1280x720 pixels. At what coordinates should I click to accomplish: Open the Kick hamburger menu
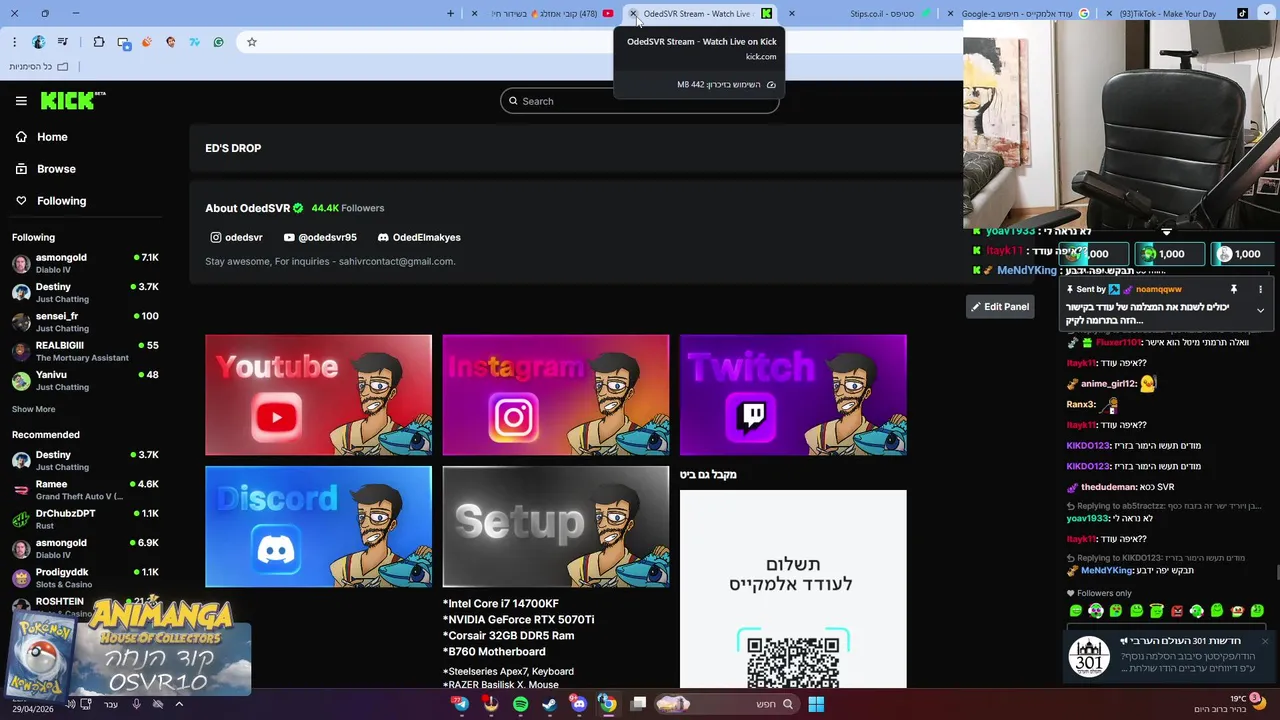point(21,101)
